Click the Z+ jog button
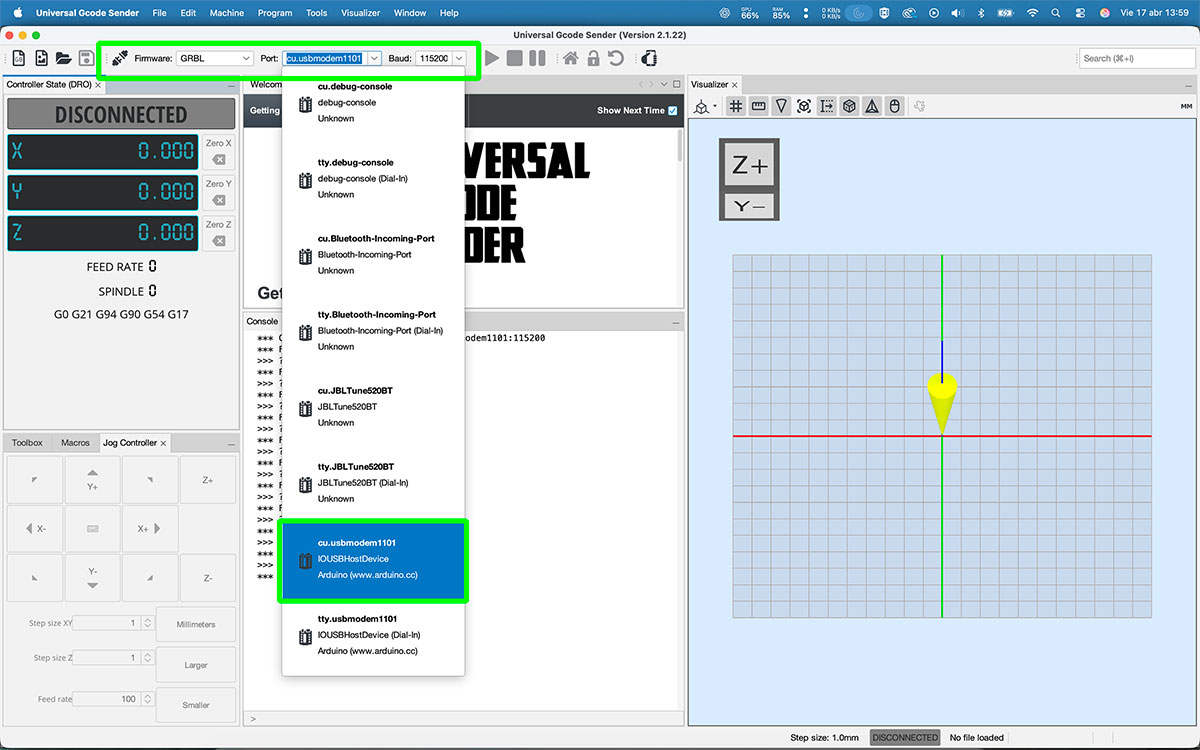This screenshot has height=750, width=1200. point(208,479)
